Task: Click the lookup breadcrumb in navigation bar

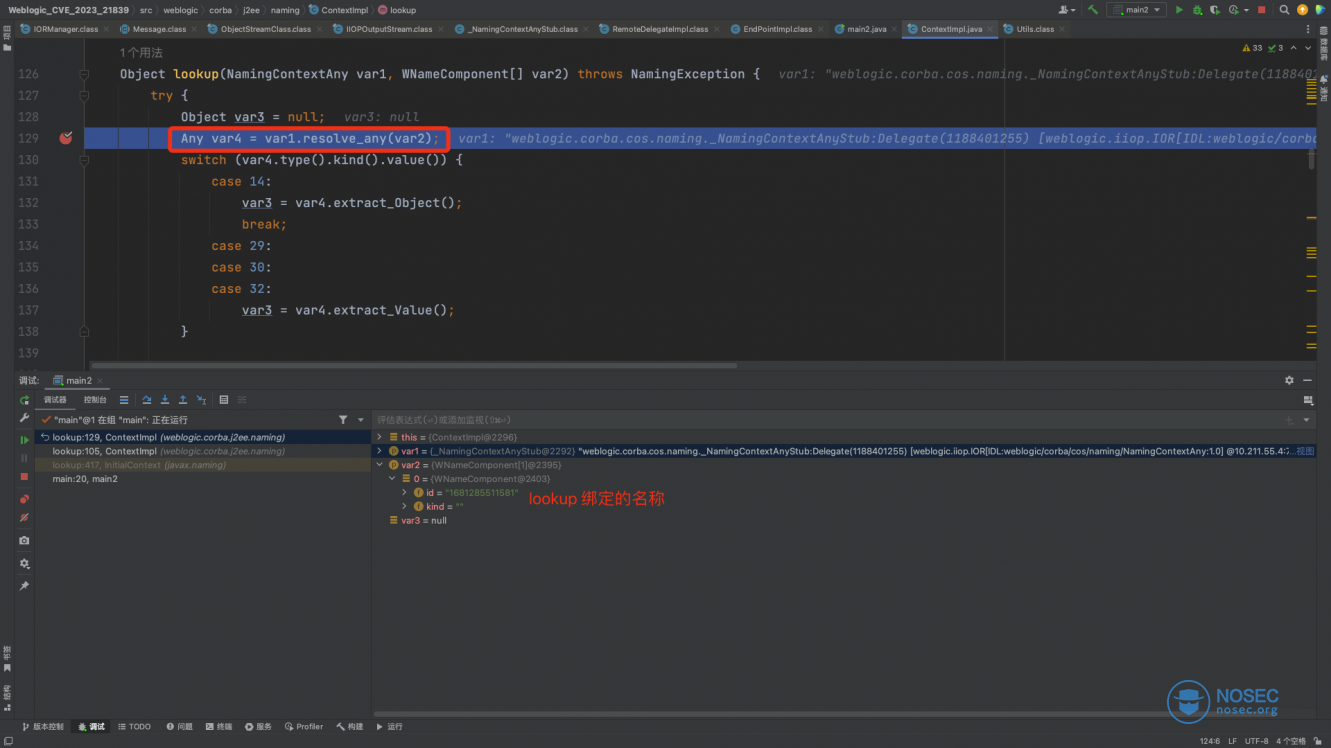Action: (x=397, y=10)
